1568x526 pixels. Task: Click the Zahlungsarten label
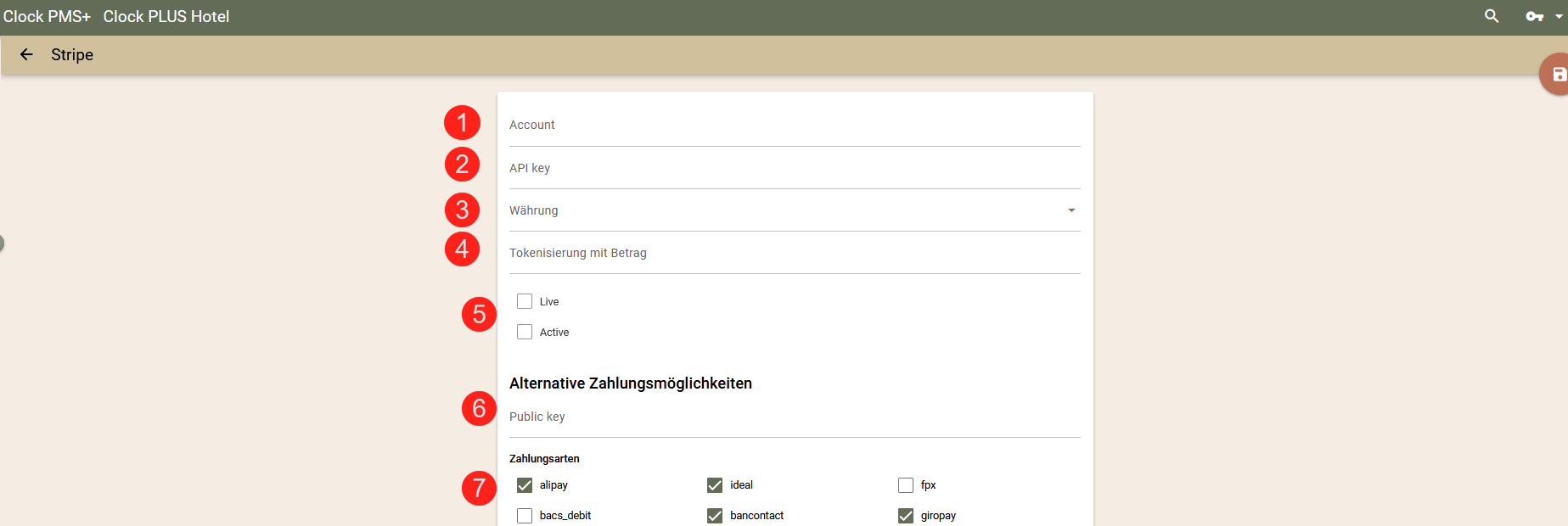(x=544, y=459)
